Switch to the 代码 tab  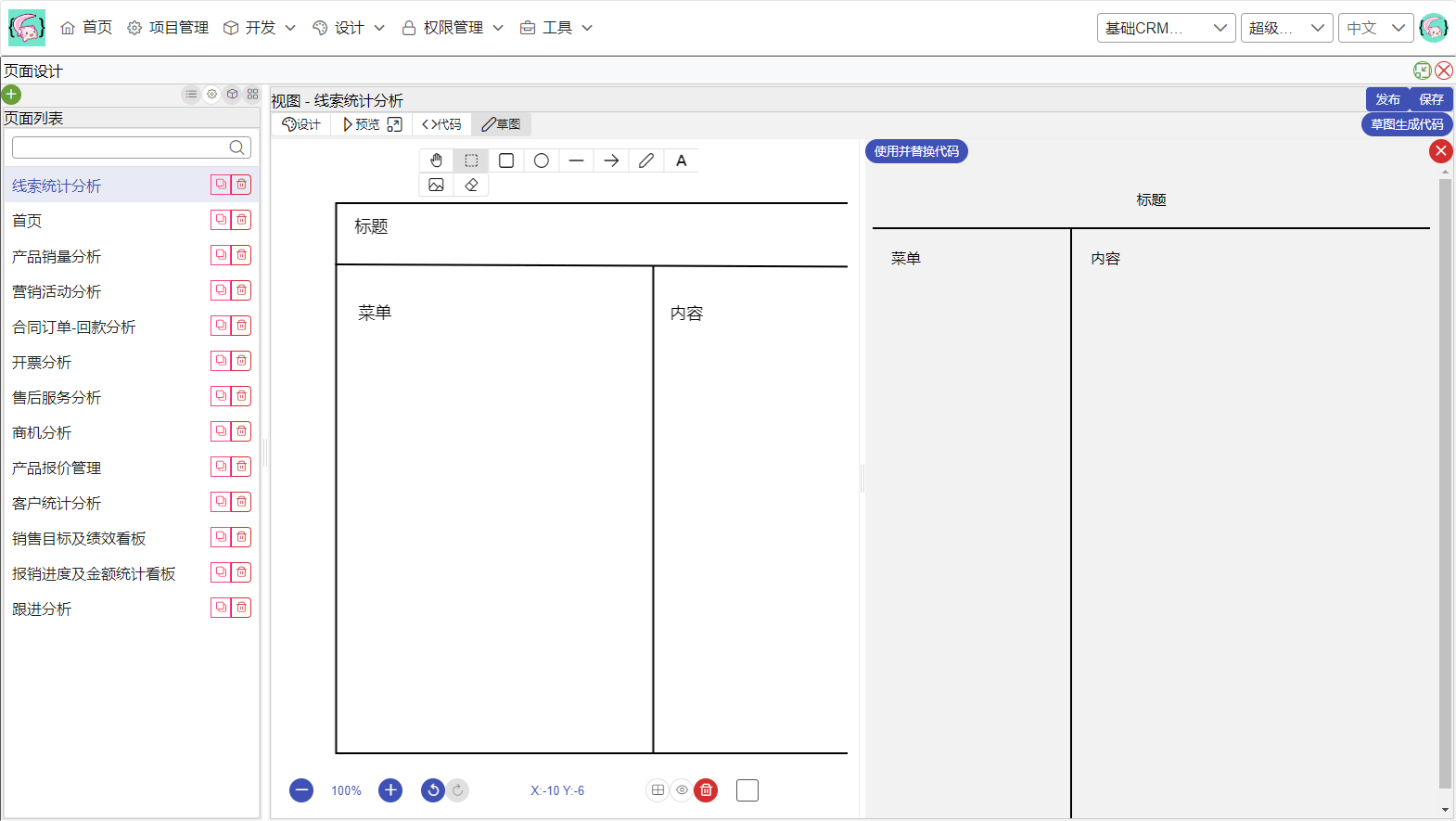[x=441, y=124]
